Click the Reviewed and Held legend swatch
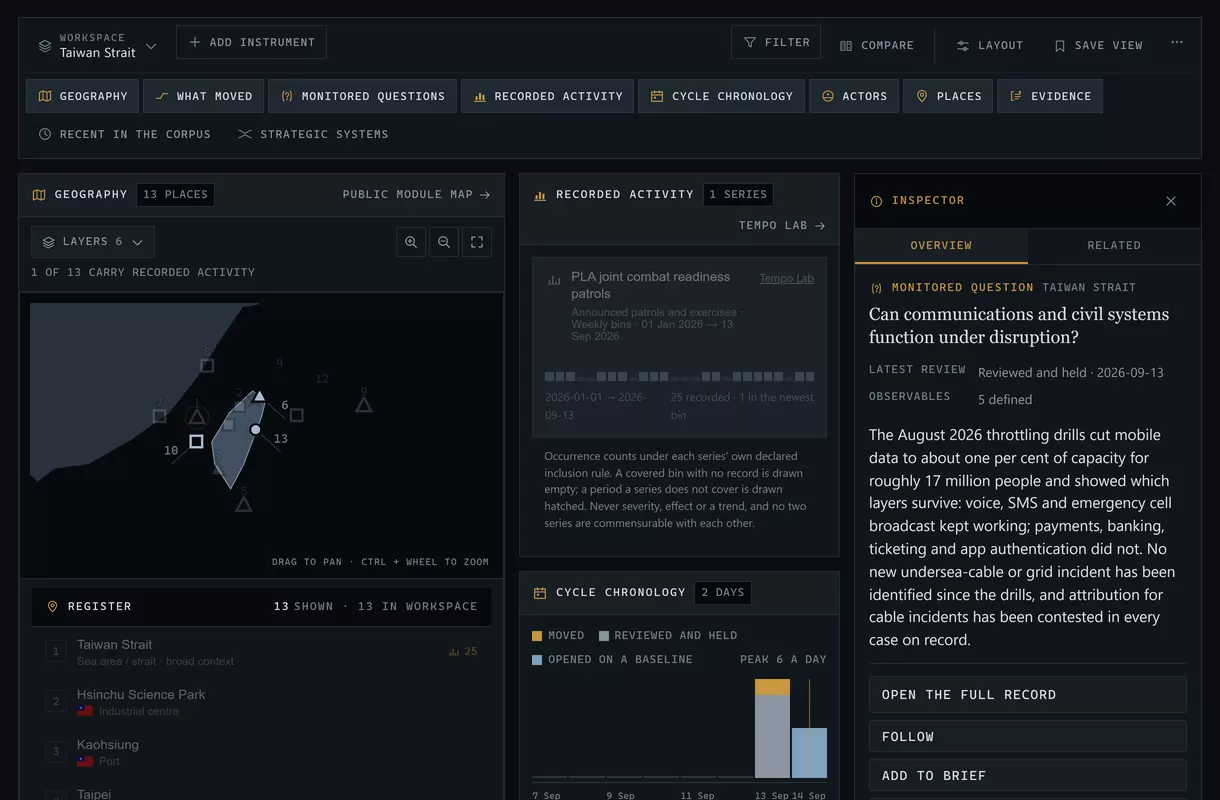The height and width of the screenshot is (800, 1220). (604, 636)
